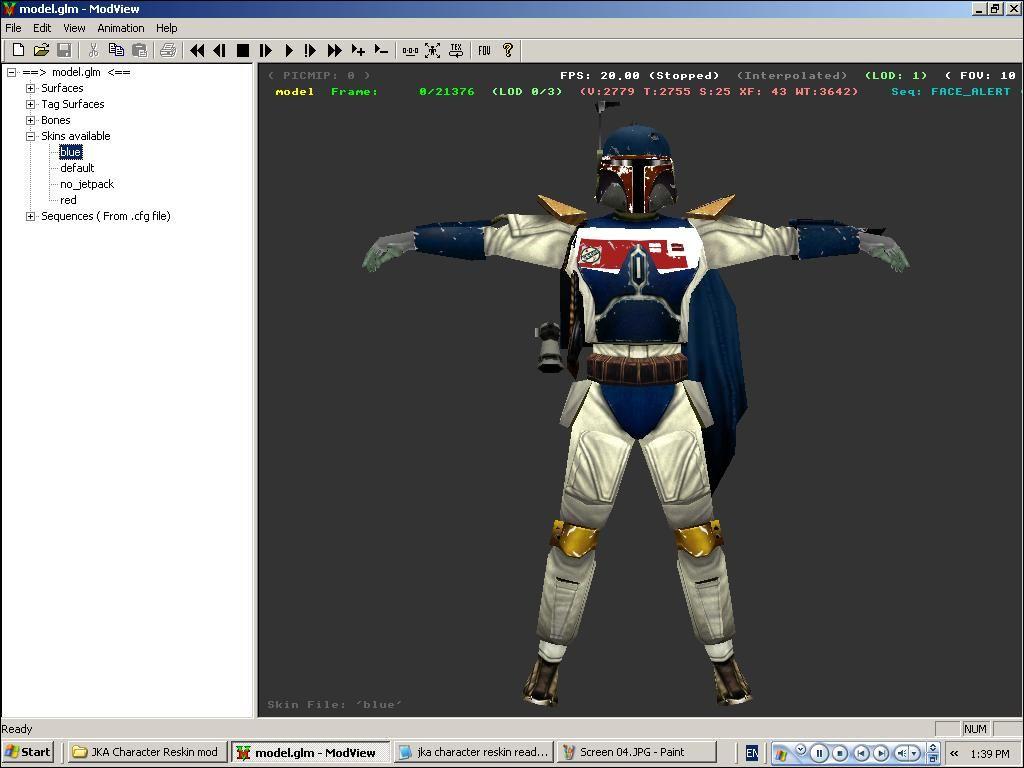Collapse the Skins available node
Image resolution: width=1024 pixels, height=768 pixels.
(31, 136)
